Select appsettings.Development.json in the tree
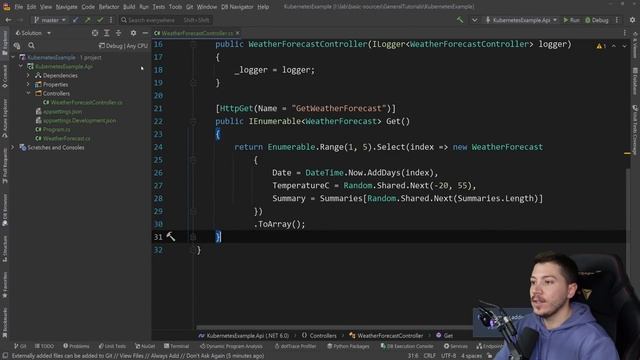Image resolution: width=640 pixels, height=360 pixels. pyautogui.click(x=80, y=120)
